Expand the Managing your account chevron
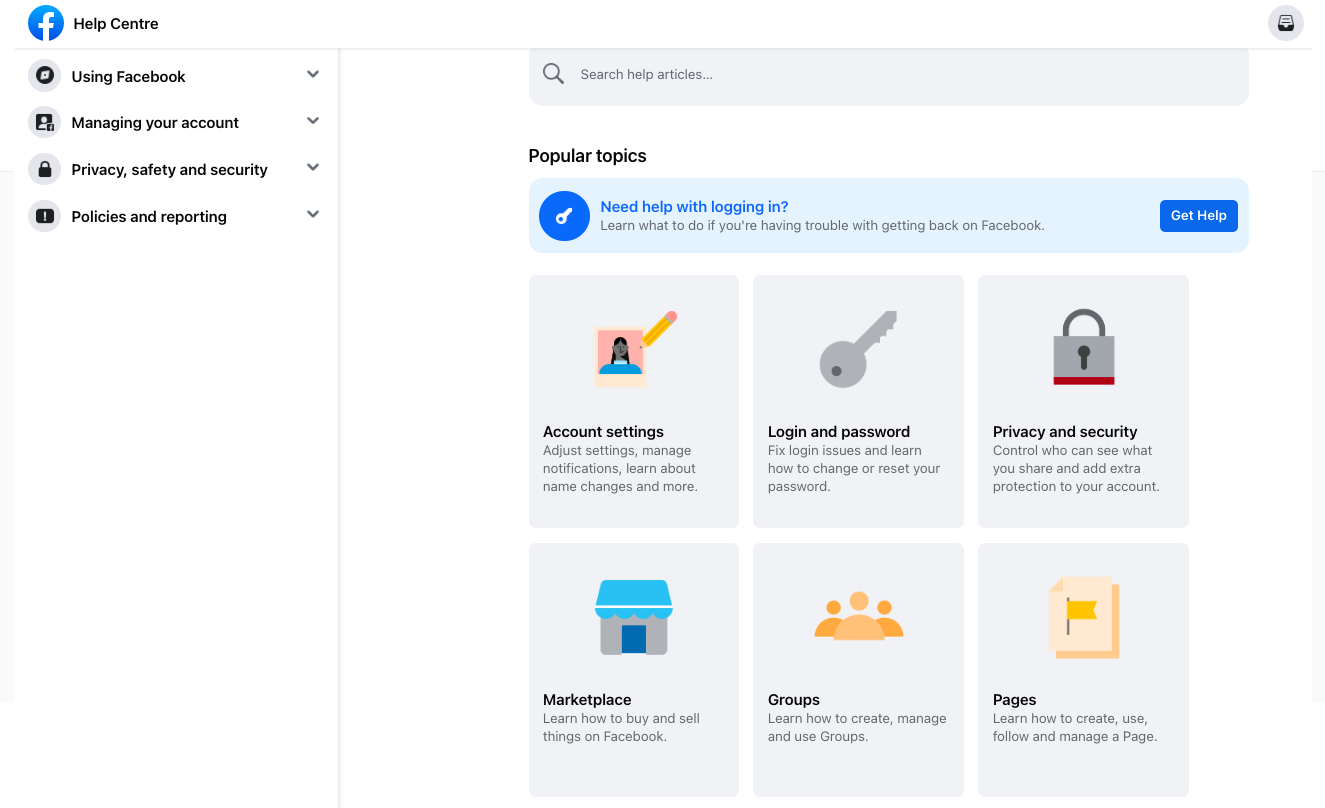 click(x=313, y=121)
